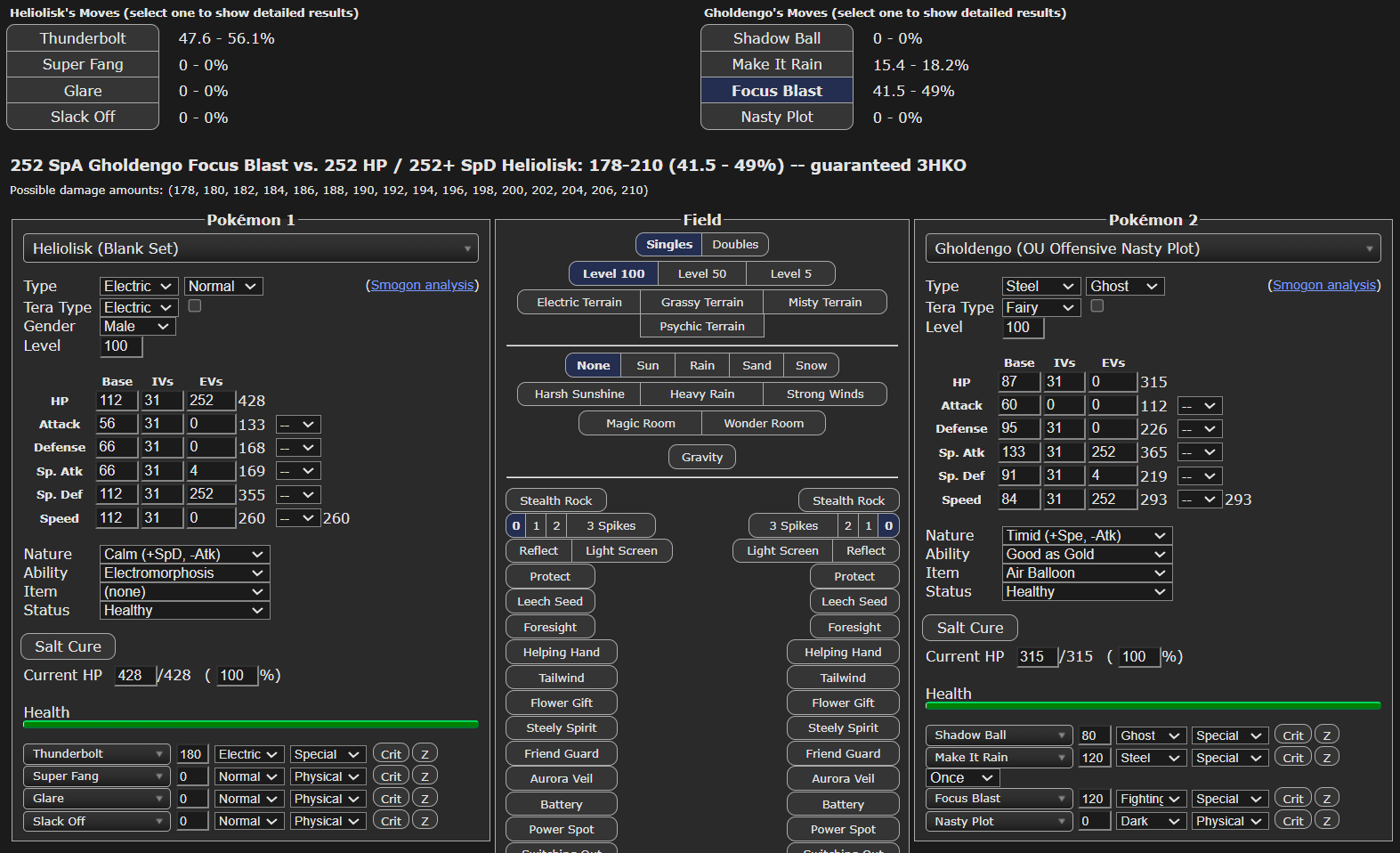The height and width of the screenshot is (853, 1400).
Task: Toggle Gholdengo's Terastallize checkbox
Action: coord(1097,305)
